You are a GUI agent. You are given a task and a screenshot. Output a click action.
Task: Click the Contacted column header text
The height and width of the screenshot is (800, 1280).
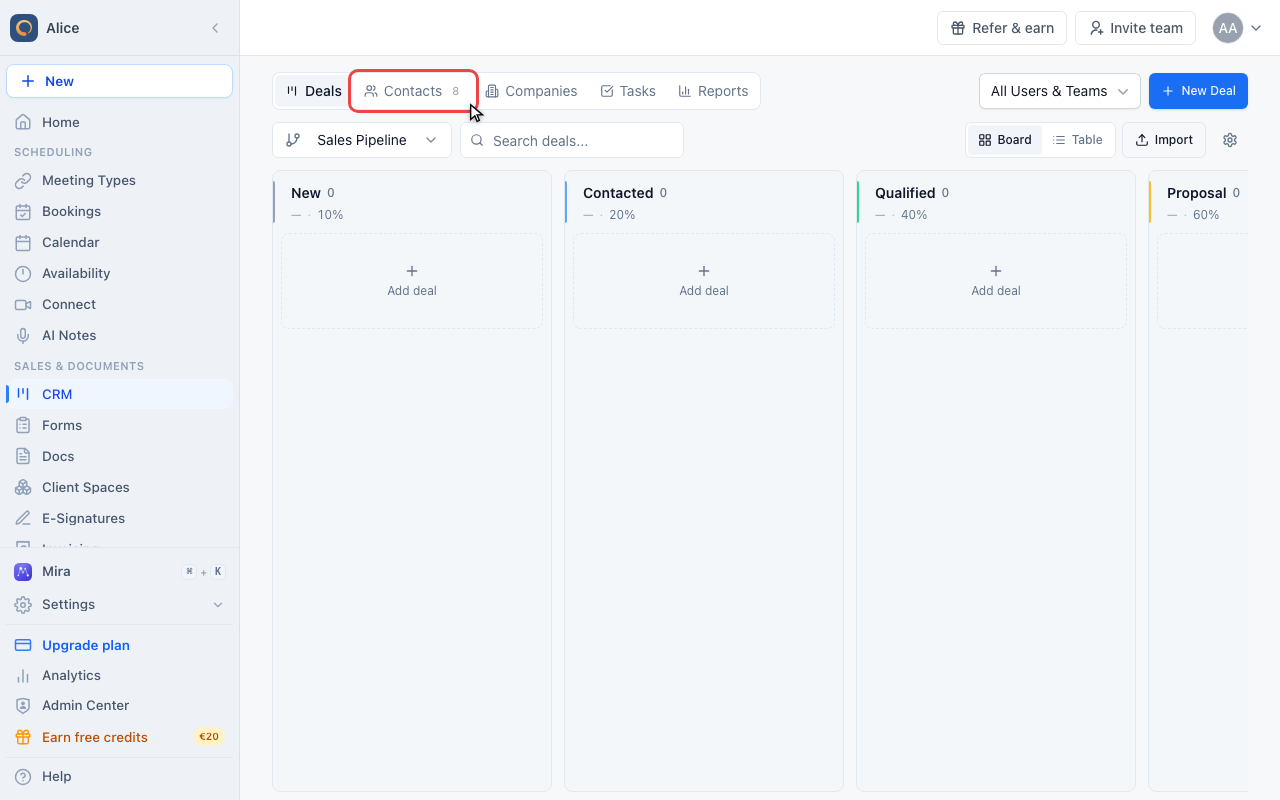point(618,193)
